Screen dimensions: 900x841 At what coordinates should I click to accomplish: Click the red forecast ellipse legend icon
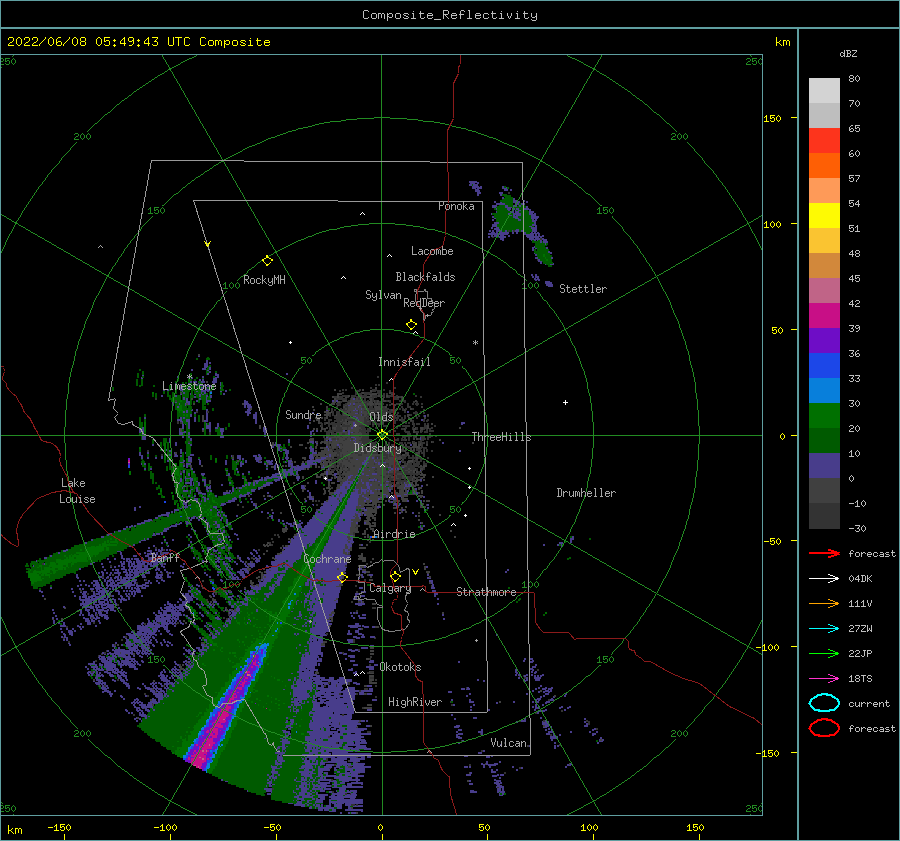[824, 728]
